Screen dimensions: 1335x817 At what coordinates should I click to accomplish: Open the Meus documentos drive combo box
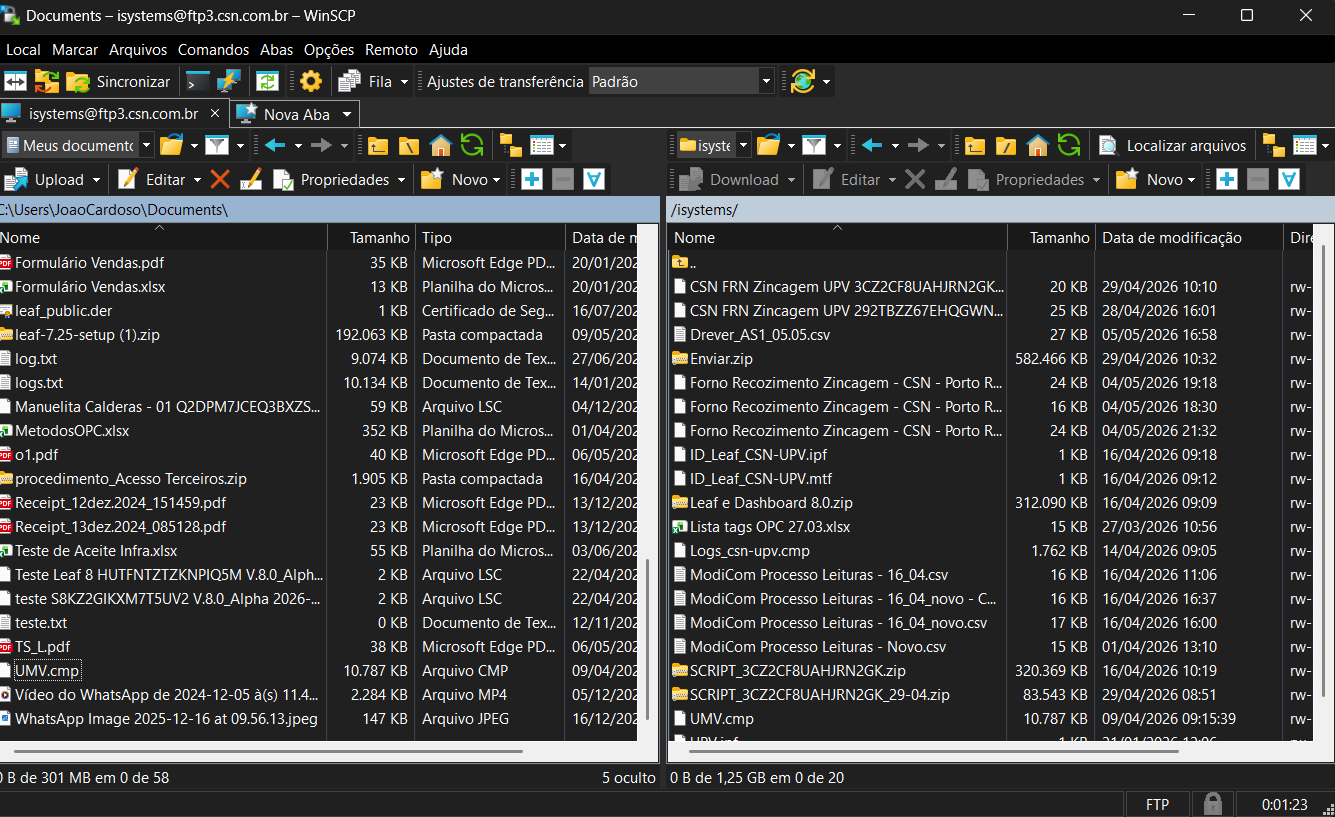point(78,146)
